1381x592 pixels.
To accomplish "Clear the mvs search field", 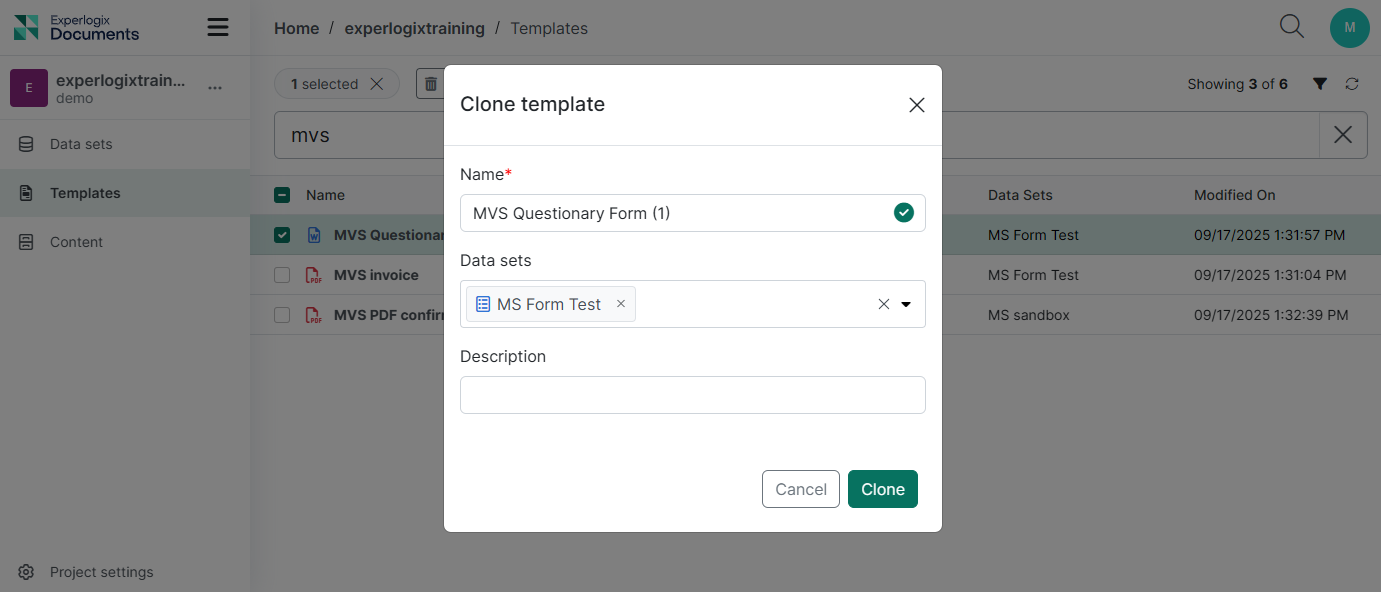I will point(1343,135).
